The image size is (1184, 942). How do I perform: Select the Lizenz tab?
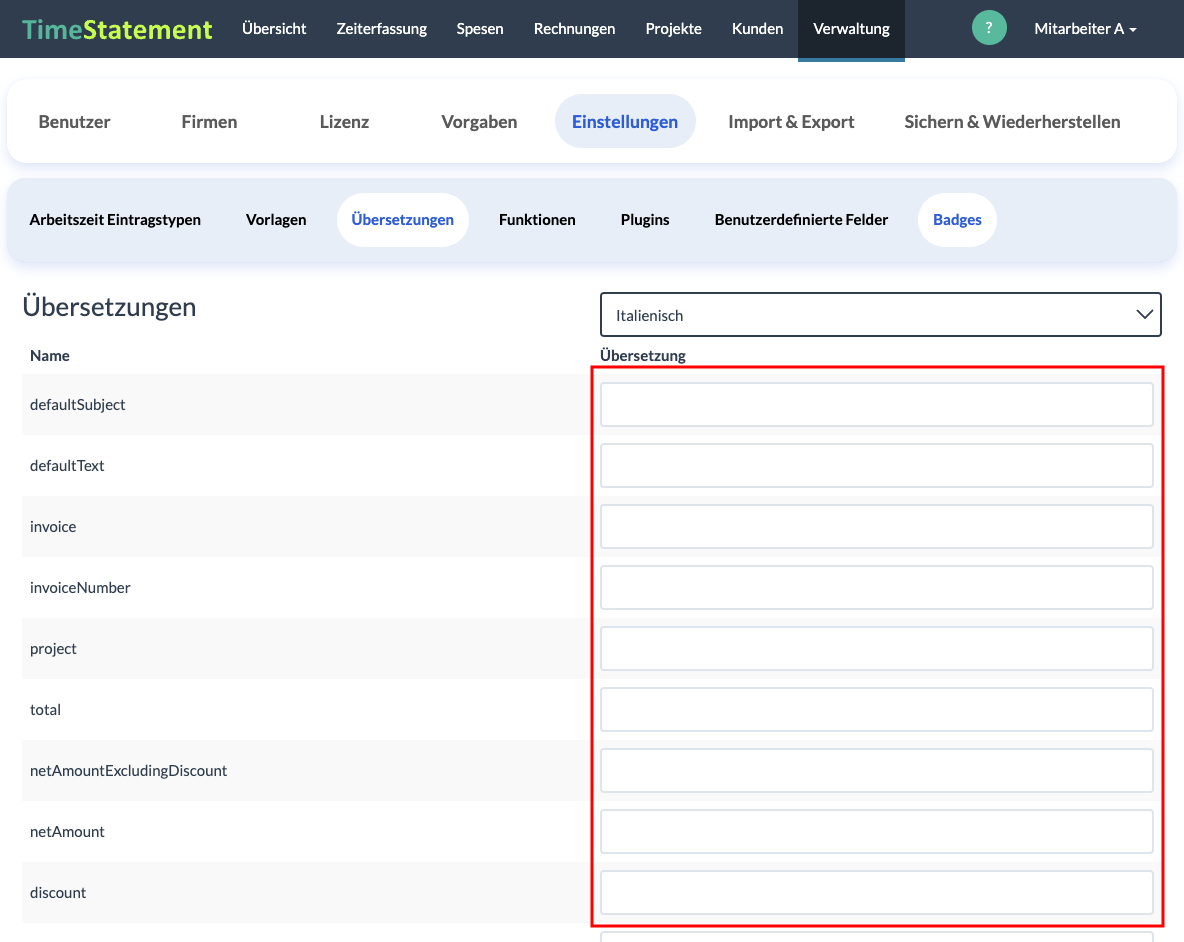344,122
